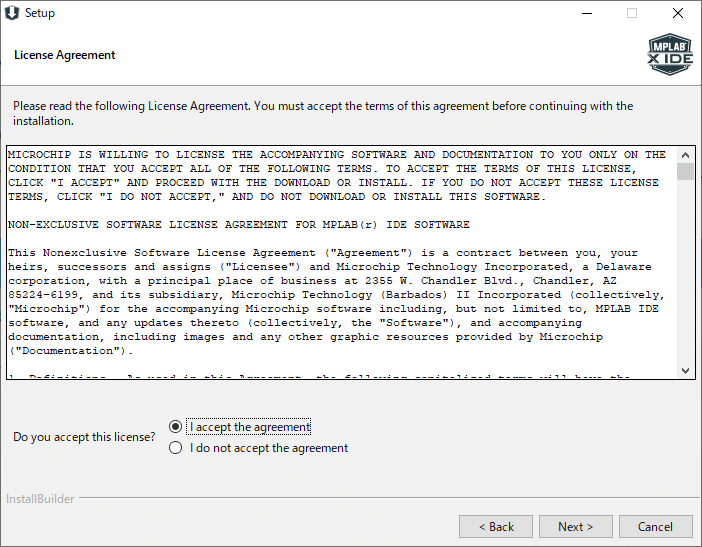Click the license scrollbar down arrow

tap(685, 371)
